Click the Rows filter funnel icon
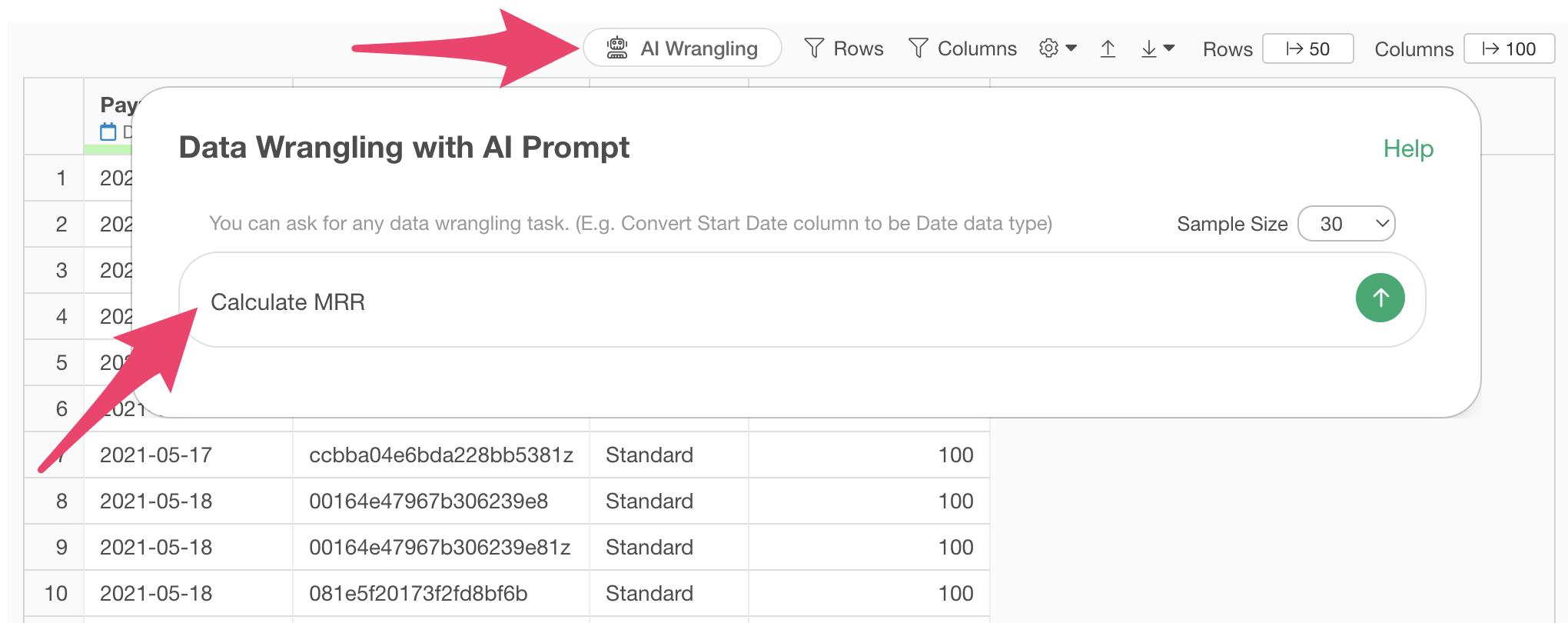Image resolution: width=1568 pixels, height=623 pixels. coord(814,48)
